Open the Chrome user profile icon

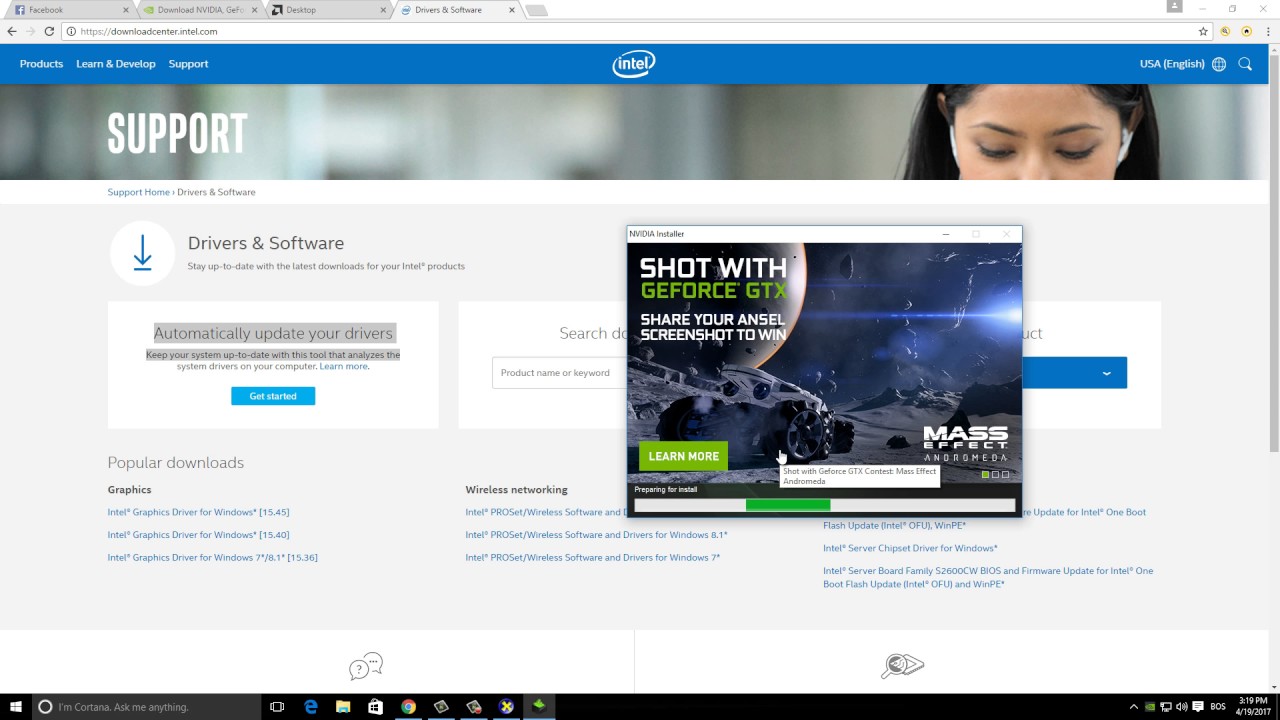pyautogui.click(x=1174, y=7)
